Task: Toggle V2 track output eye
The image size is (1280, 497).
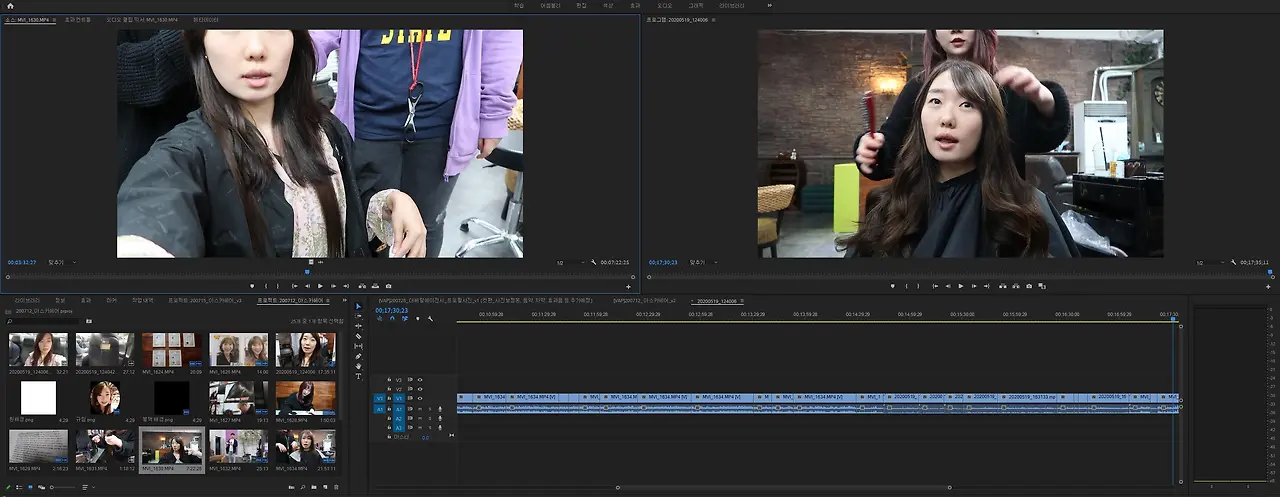Action: pyautogui.click(x=420, y=389)
